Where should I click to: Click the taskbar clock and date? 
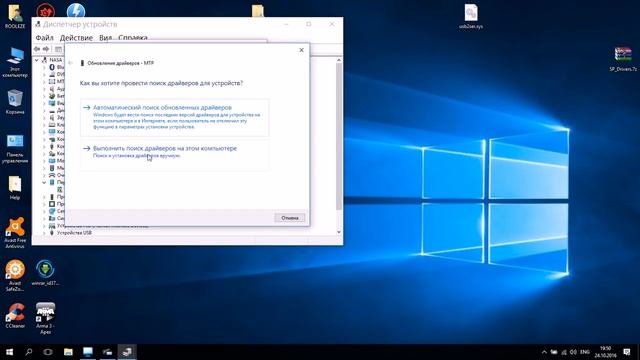click(606, 352)
